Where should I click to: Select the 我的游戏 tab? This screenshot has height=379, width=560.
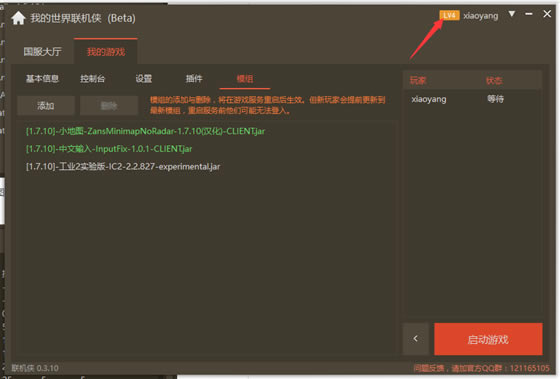[x=106, y=52]
